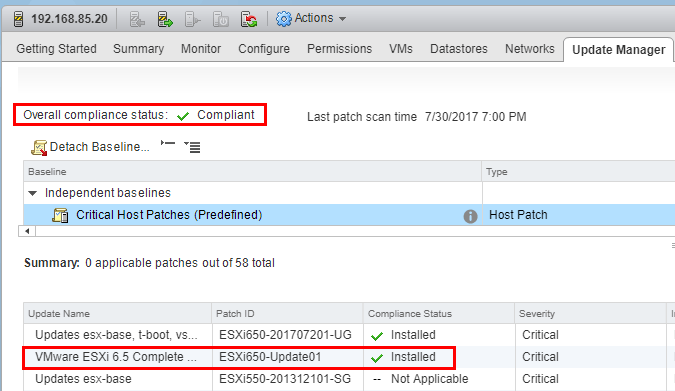Click the Detach Baseline button
Screen dimensions: 675x391
point(90,147)
